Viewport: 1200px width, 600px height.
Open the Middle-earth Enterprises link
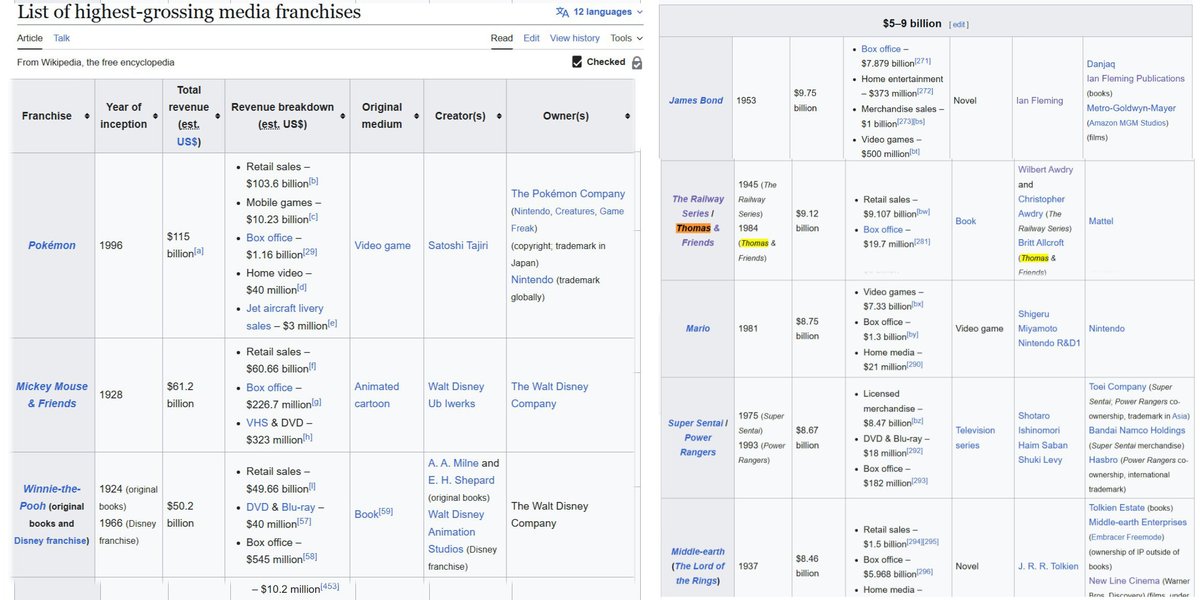tap(1136, 522)
